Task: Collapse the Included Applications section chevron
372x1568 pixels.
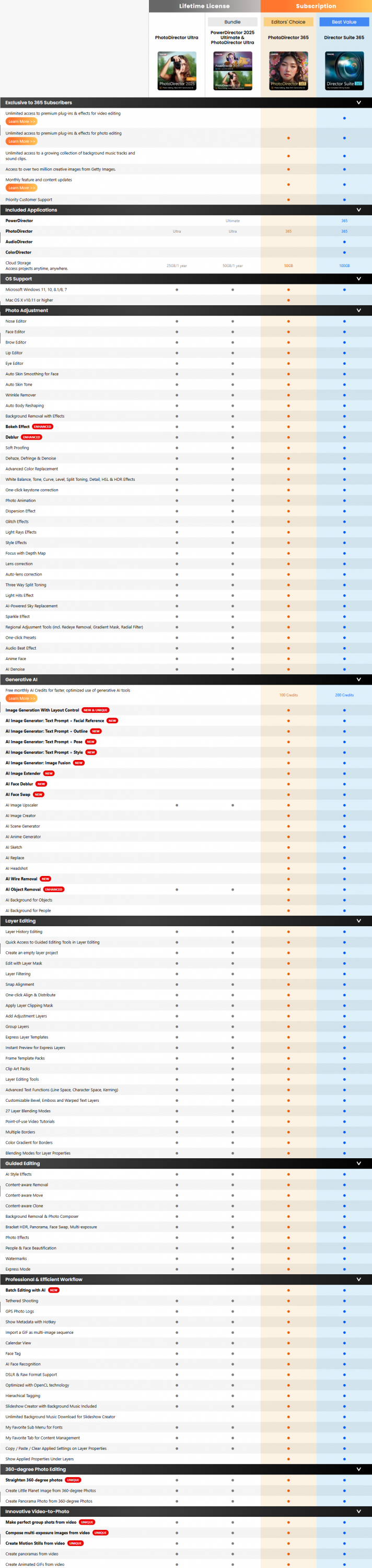Action: click(x=358, y=210)
